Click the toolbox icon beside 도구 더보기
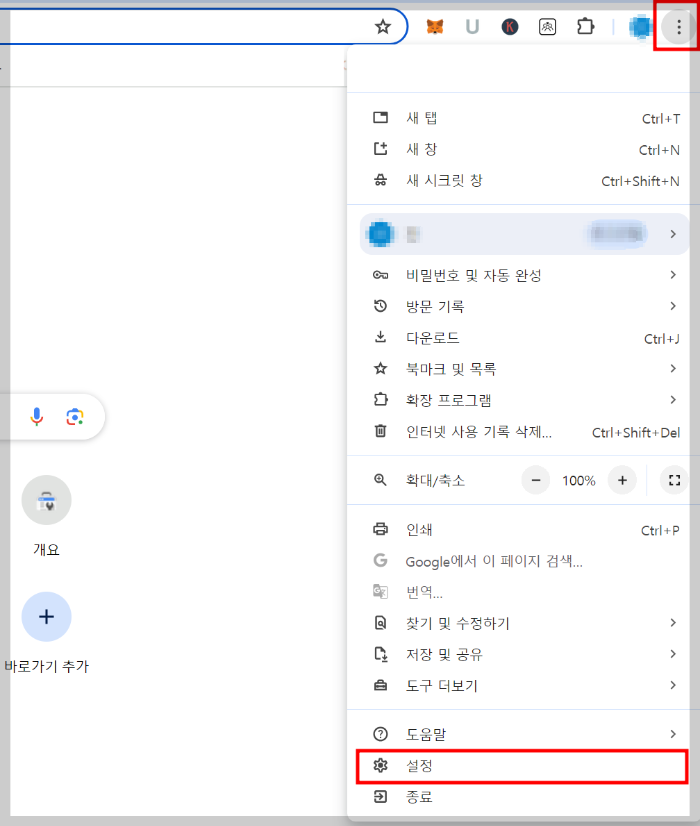 (380, 685)
